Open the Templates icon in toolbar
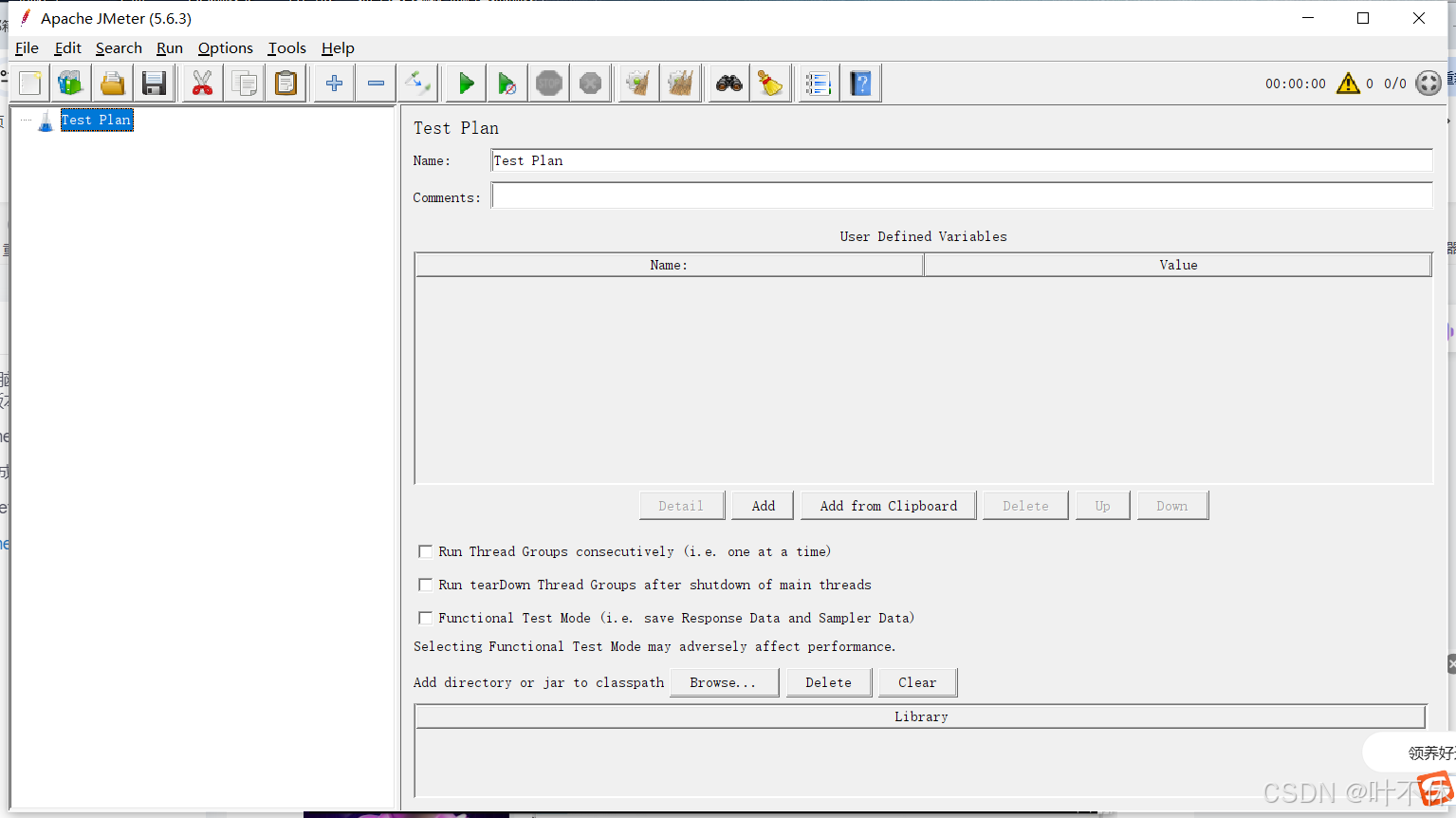This screenshot has width=1456, height=818. (71, 84)
